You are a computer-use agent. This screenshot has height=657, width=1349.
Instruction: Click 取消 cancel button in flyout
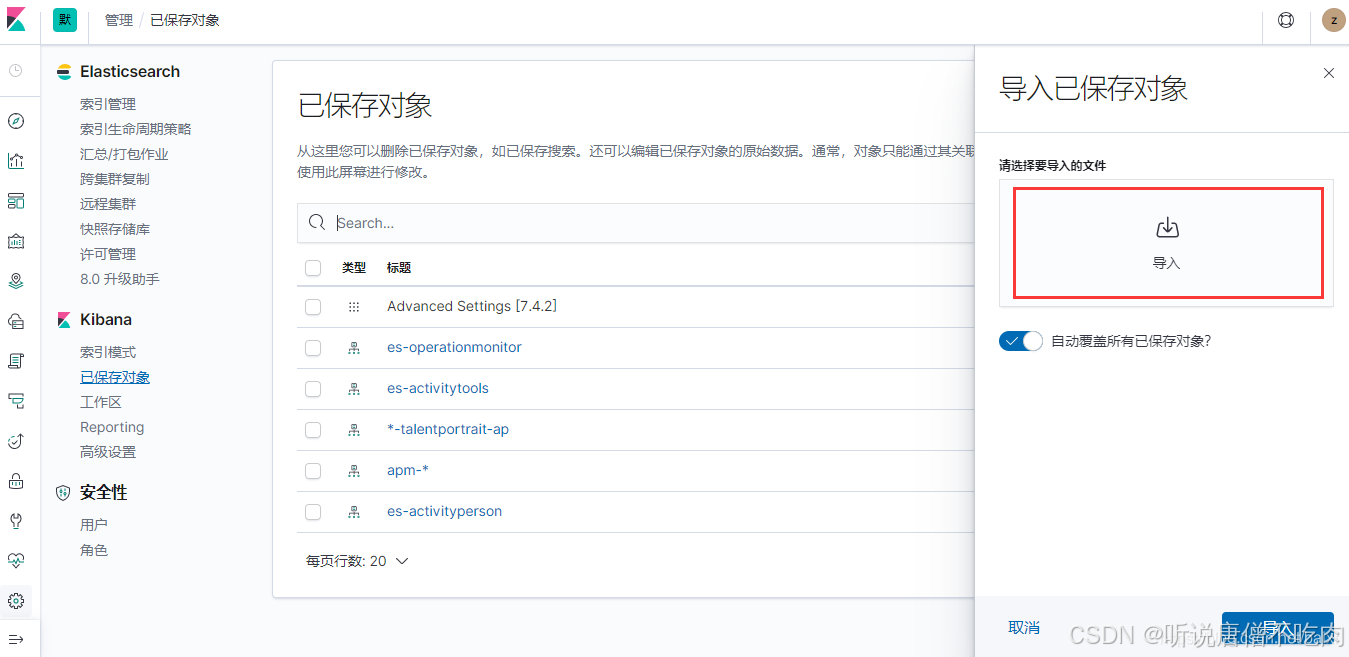(x=1024, y=627)
